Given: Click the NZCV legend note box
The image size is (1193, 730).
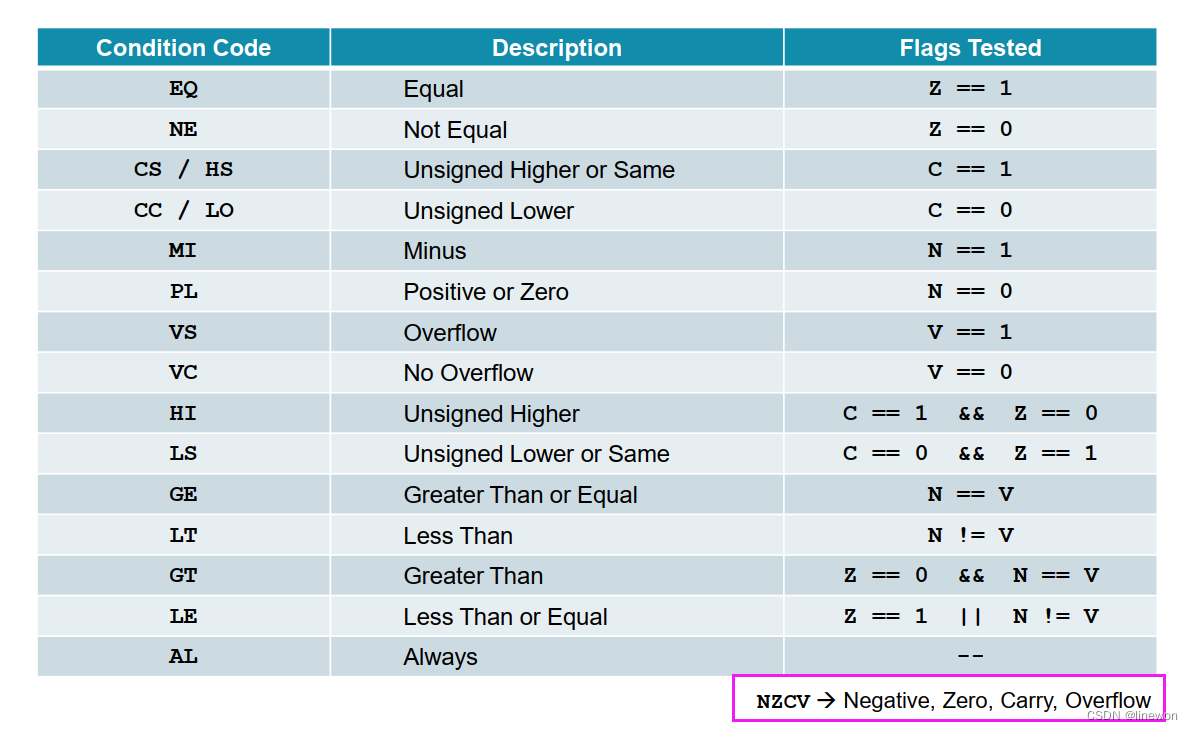Looking at the screenshot, I should click(952, 700).
